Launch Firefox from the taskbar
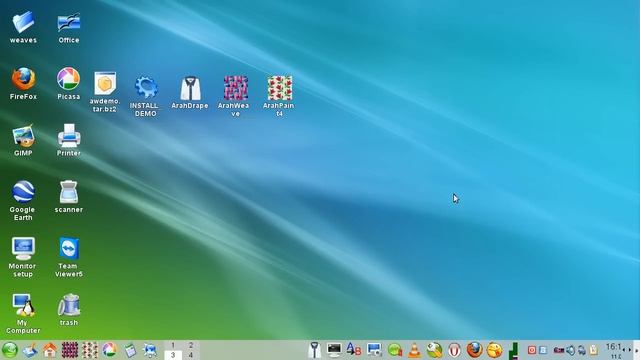 (x=474, y=350)
